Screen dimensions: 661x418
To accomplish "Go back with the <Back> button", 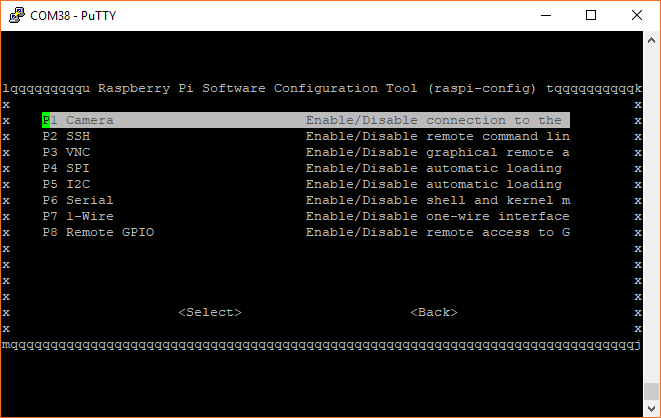I will [x=434, y=312].
